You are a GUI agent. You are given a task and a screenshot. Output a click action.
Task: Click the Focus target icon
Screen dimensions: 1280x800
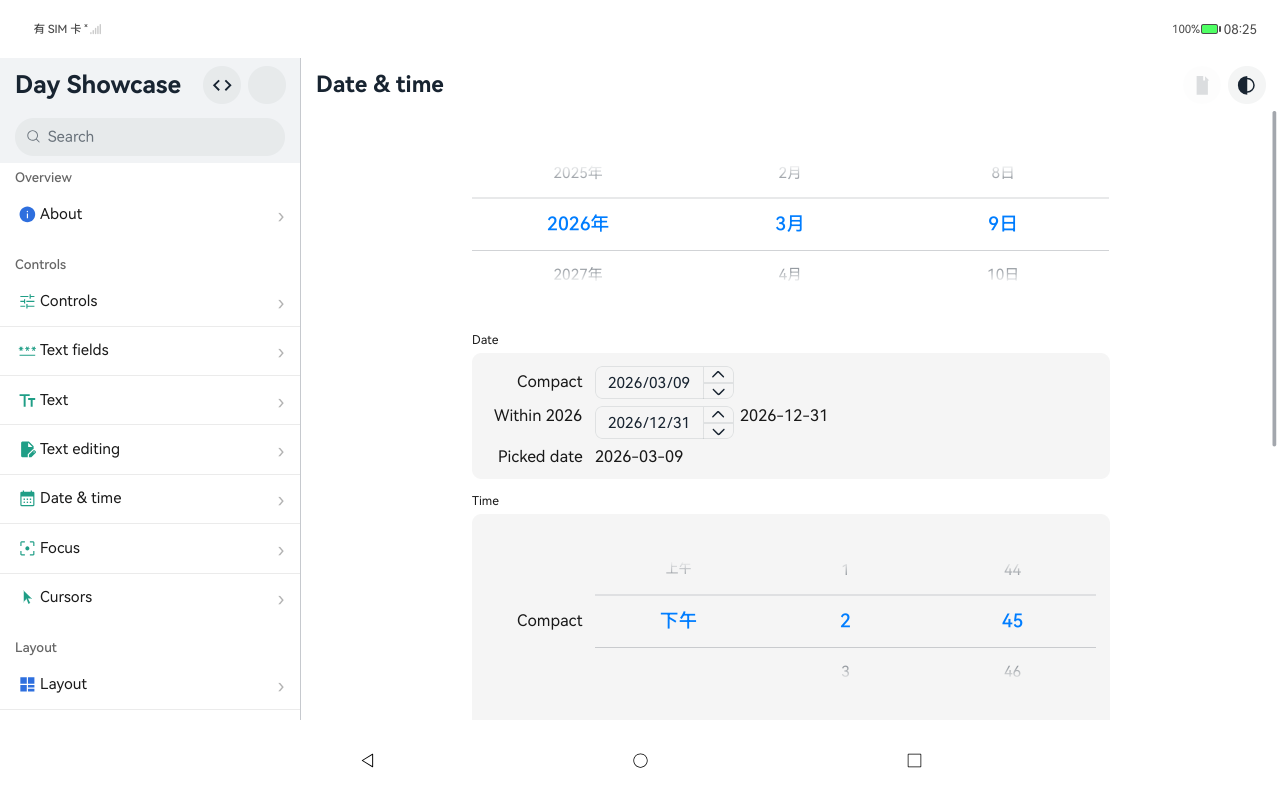[27, 548]
